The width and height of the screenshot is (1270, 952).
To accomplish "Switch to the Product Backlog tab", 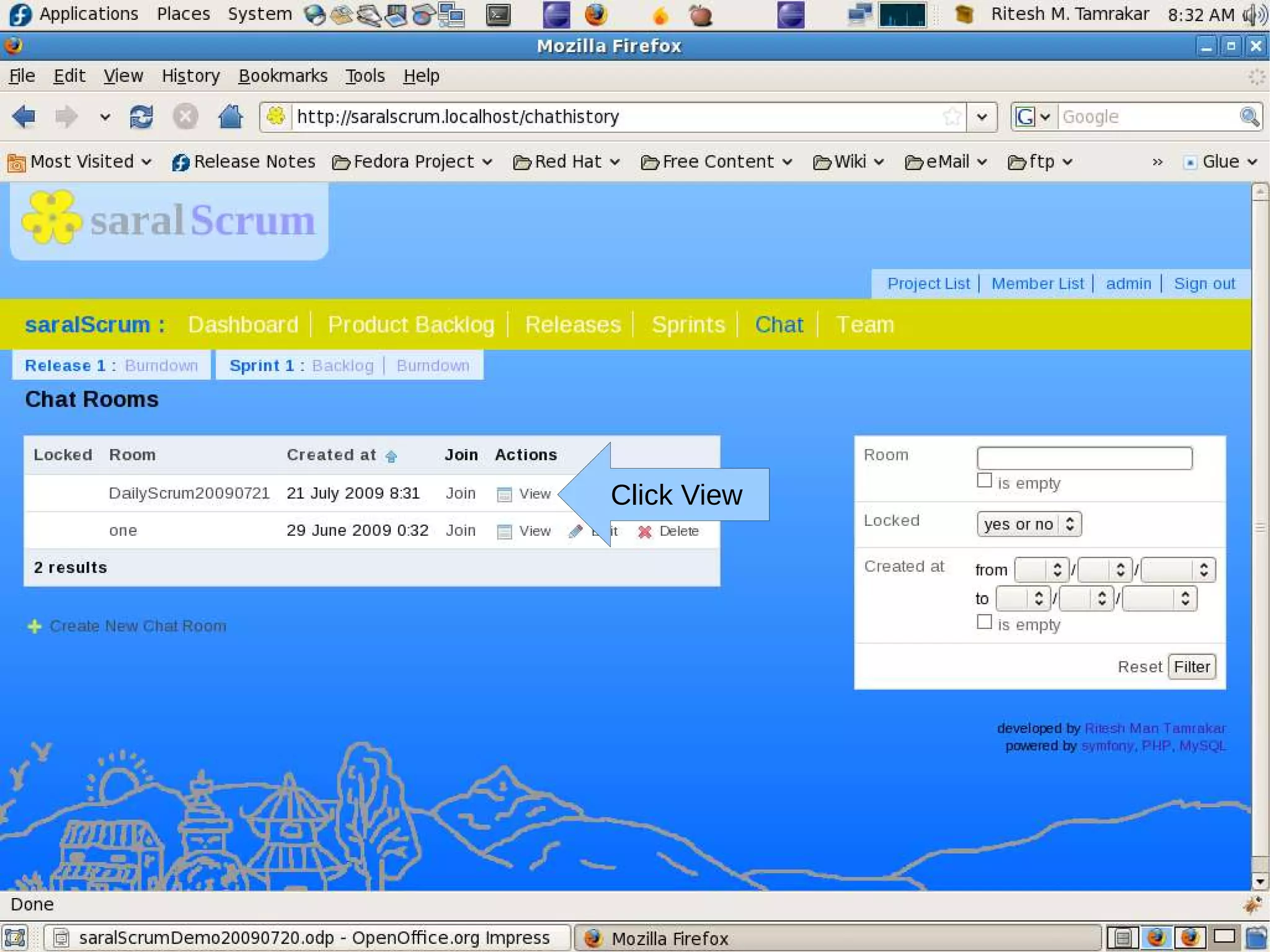I will (411, 324).
